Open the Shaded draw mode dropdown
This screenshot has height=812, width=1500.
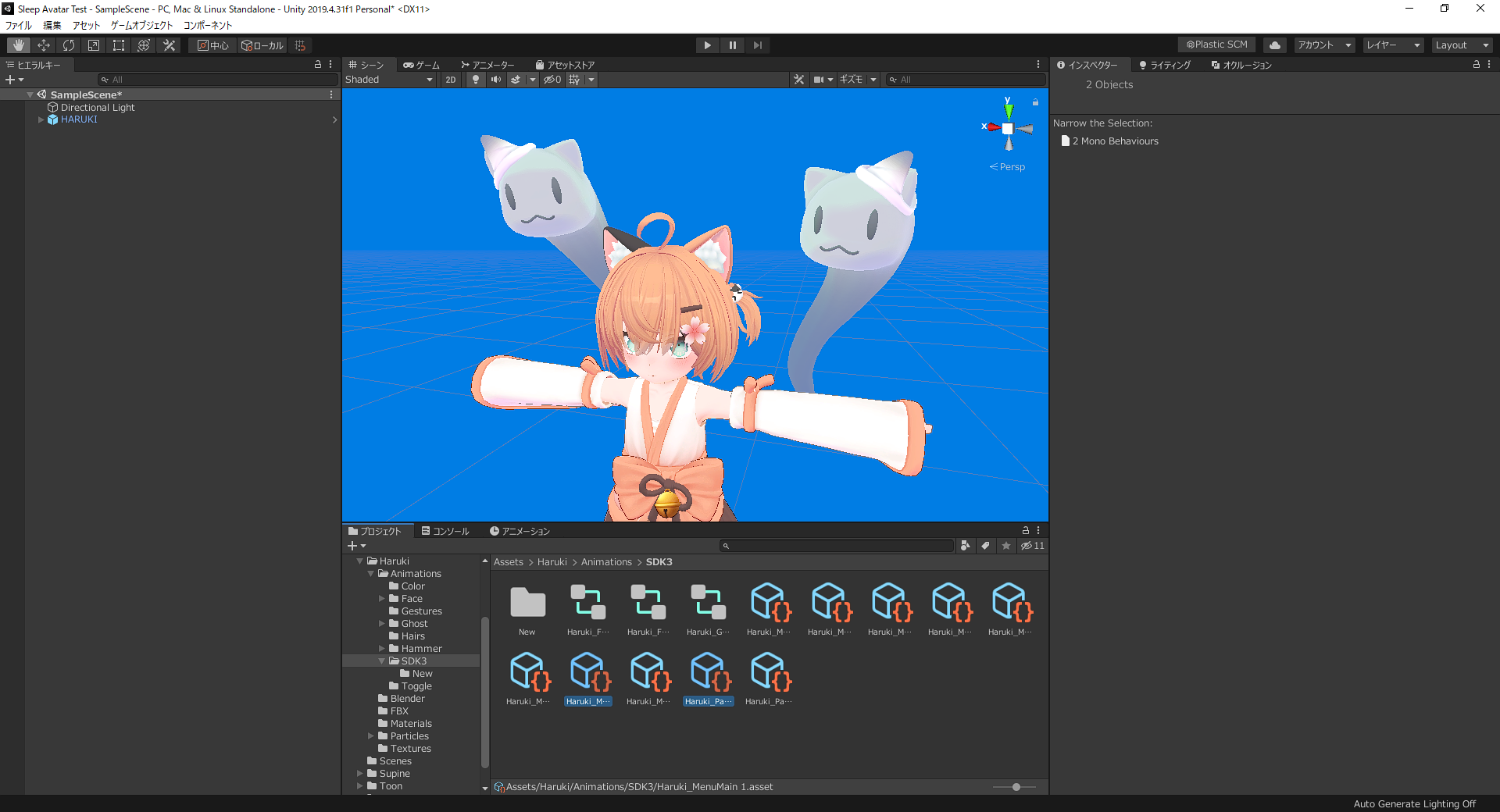tap(390, 79)
